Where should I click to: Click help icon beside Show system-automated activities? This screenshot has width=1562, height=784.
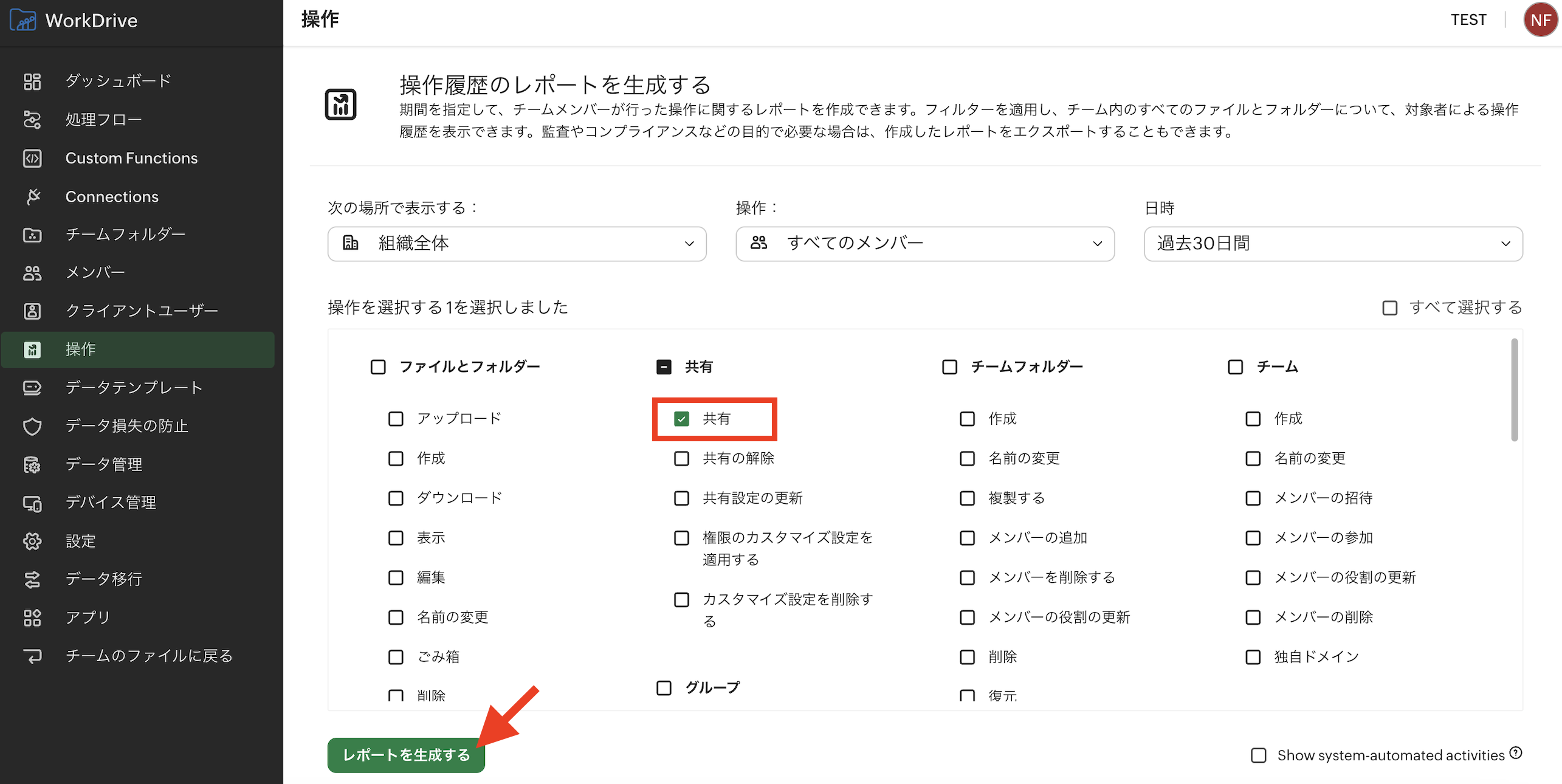tap(1516, 753)
